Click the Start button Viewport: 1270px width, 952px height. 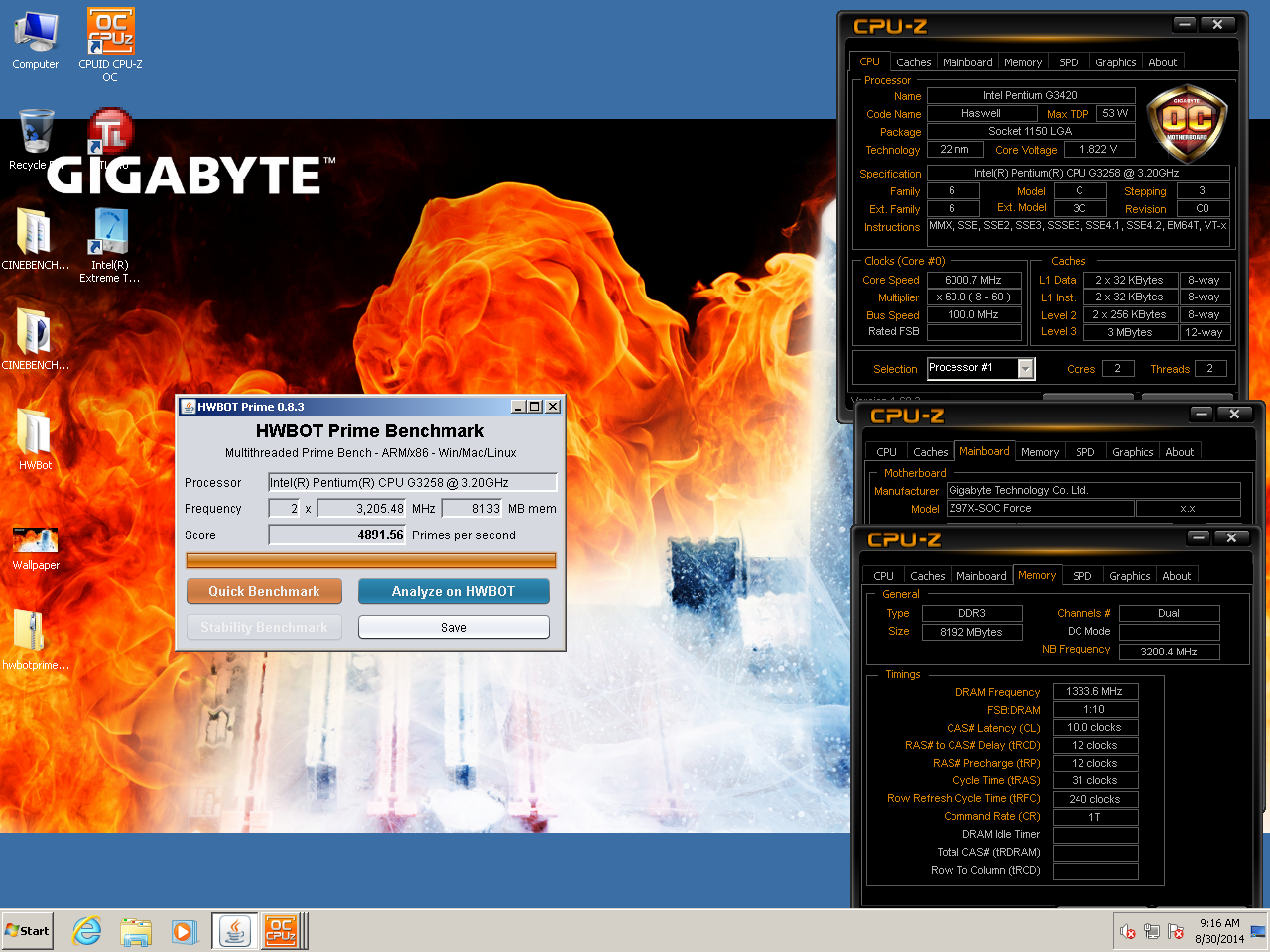coord(27,931)
